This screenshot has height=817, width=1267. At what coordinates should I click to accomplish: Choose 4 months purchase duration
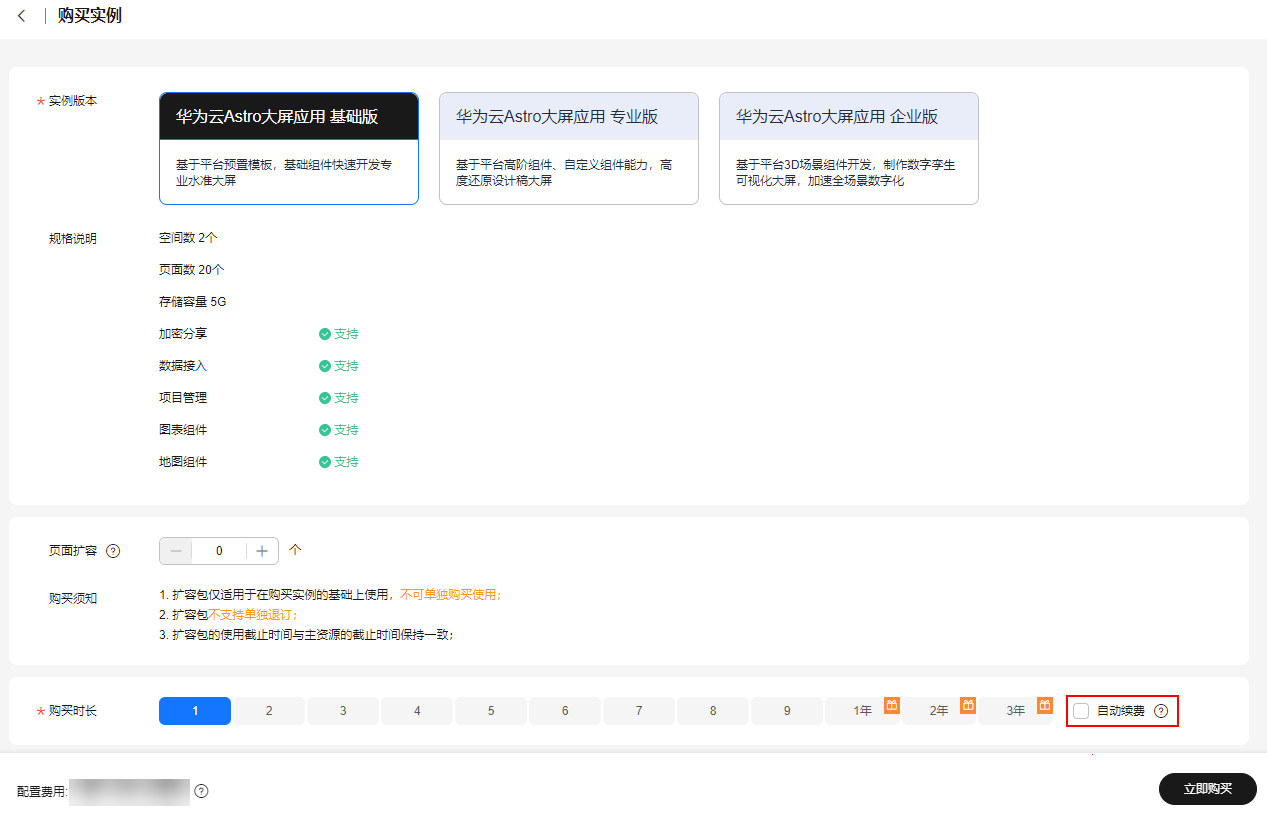pos(417,711)
